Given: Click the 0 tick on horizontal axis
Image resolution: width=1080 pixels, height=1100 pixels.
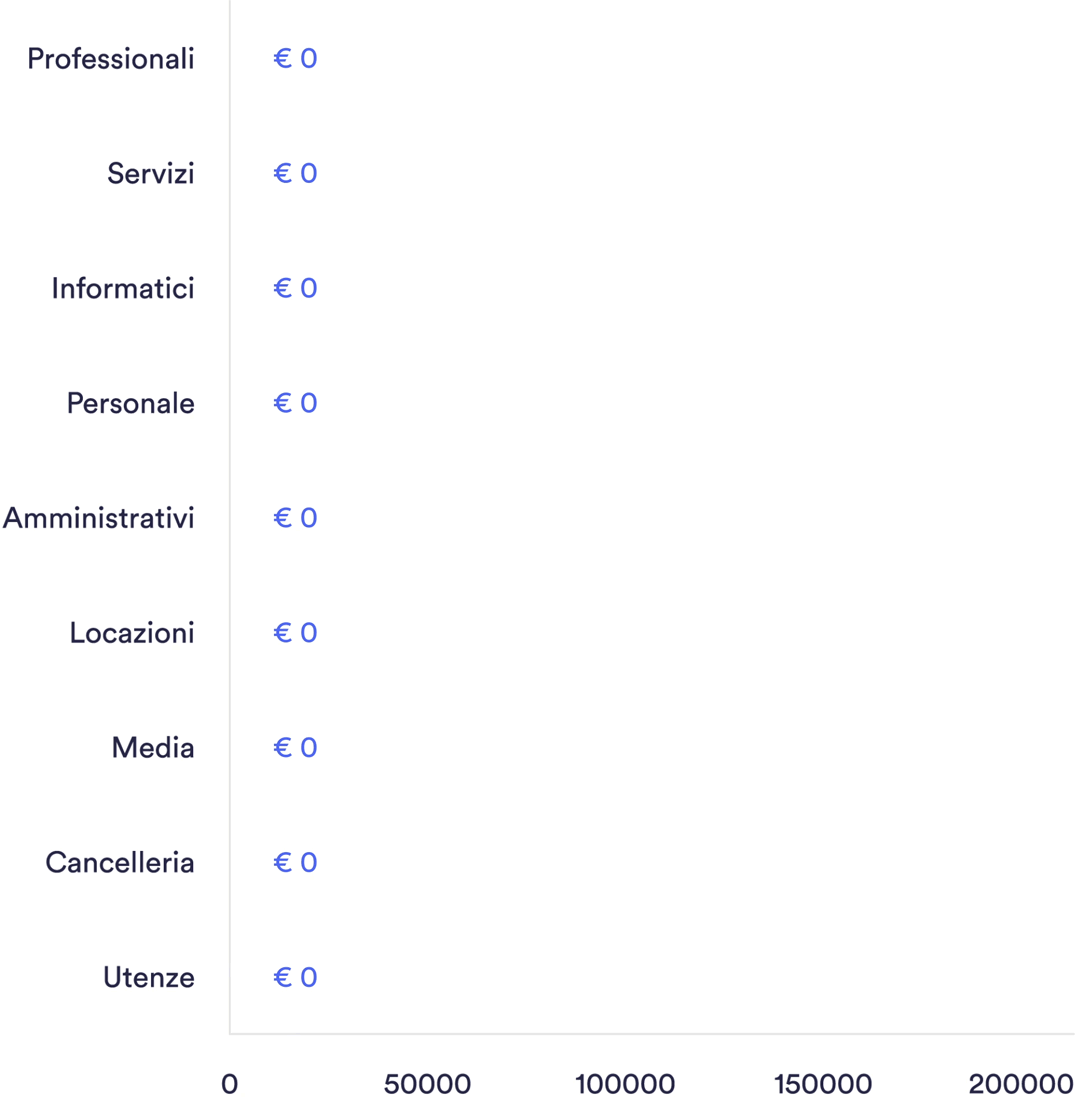Looking at the screenshot, I should (230, 1084).
